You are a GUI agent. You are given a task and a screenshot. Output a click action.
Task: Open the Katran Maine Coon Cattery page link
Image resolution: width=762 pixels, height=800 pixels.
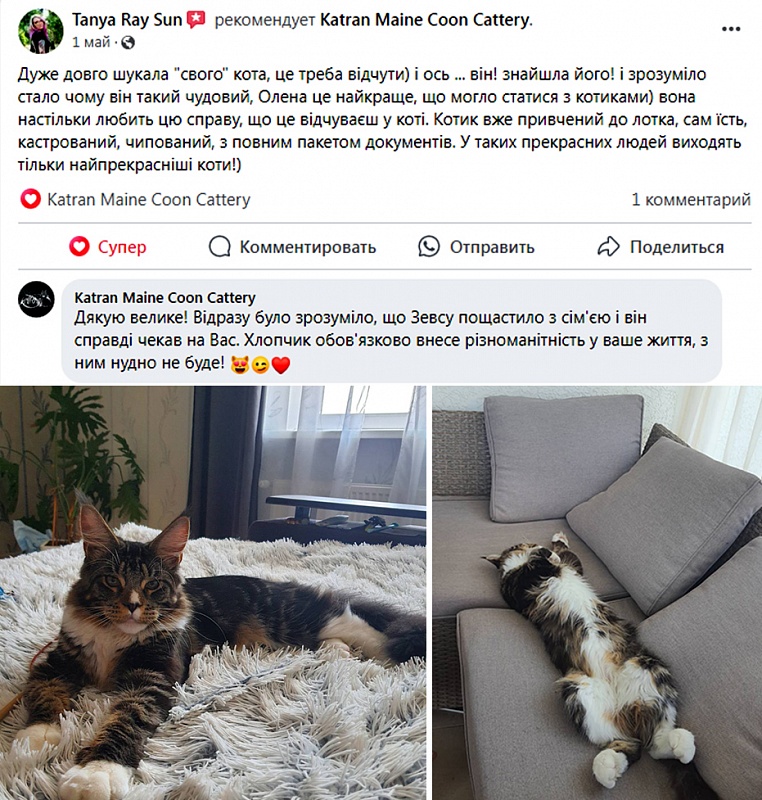[424, 20]
